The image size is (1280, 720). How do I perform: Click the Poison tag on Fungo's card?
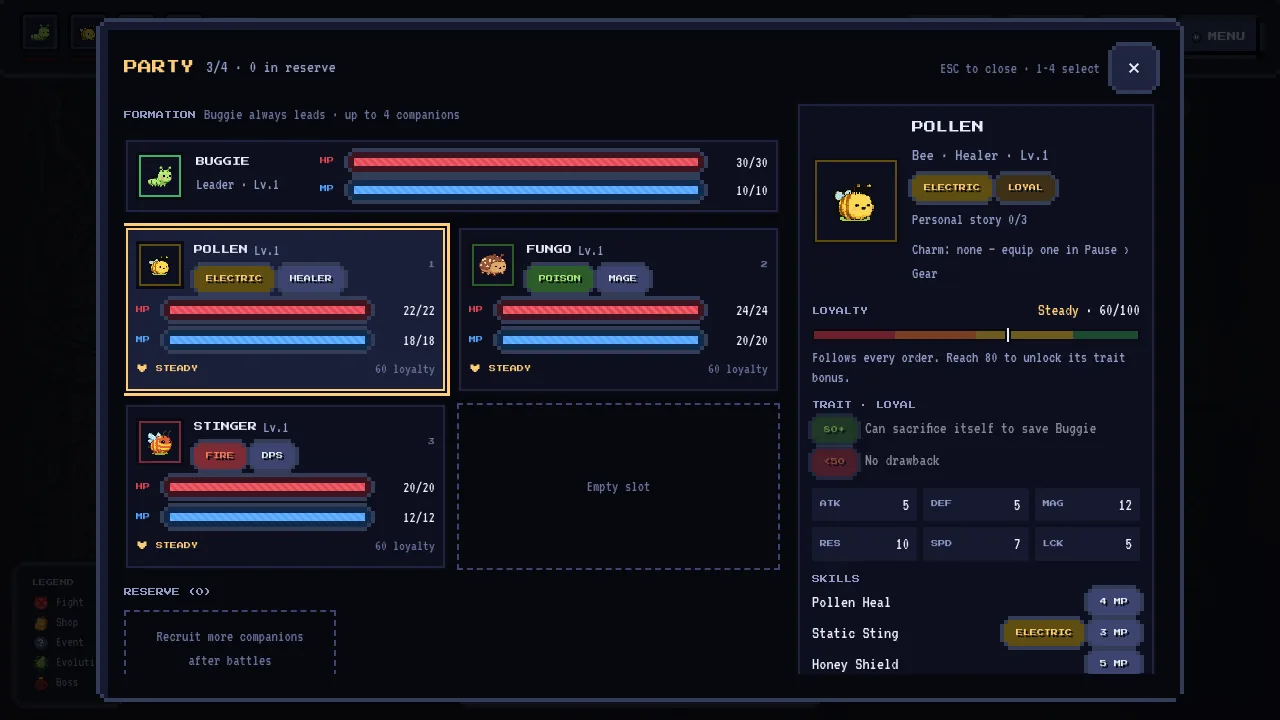click(x=559, y=278)
